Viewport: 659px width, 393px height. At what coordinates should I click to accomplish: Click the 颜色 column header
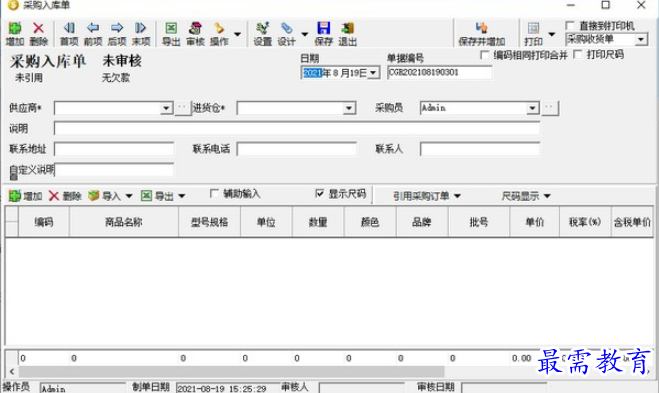click(370, 222)
